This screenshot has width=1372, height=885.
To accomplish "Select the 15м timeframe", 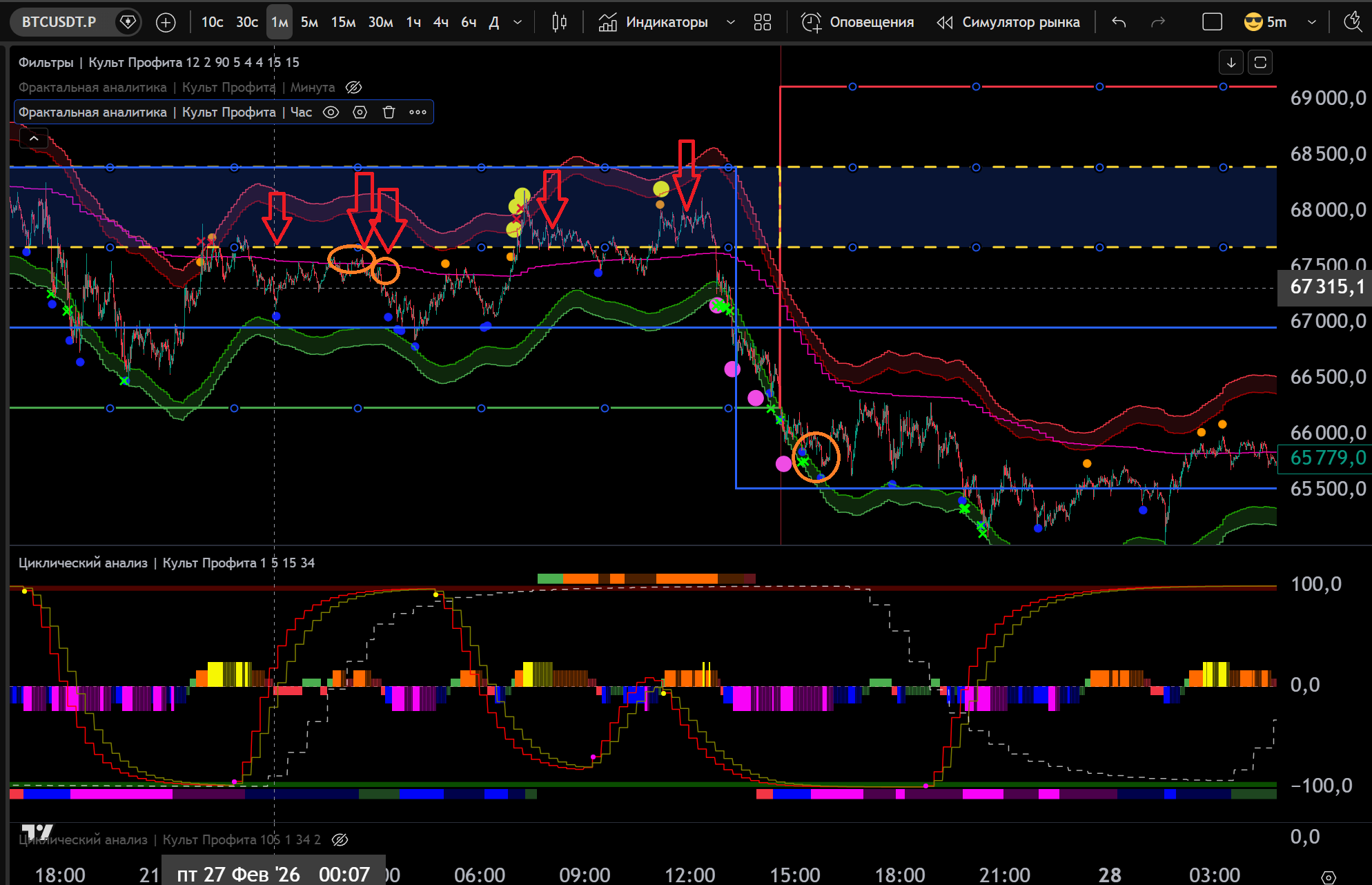I will [343, 22].
